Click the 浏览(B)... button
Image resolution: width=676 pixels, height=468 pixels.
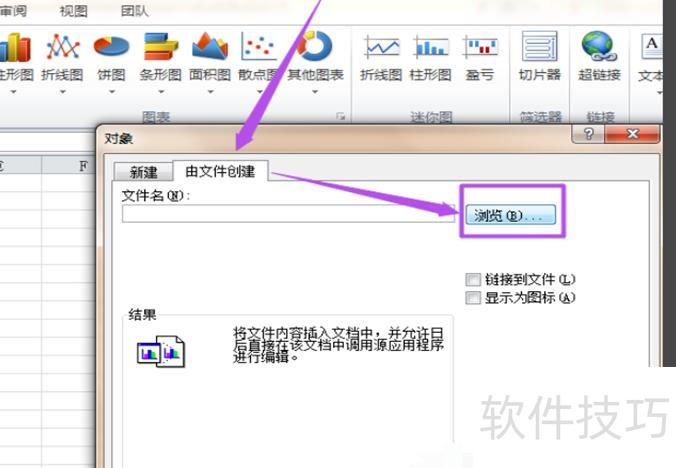(x=510, y=215)
